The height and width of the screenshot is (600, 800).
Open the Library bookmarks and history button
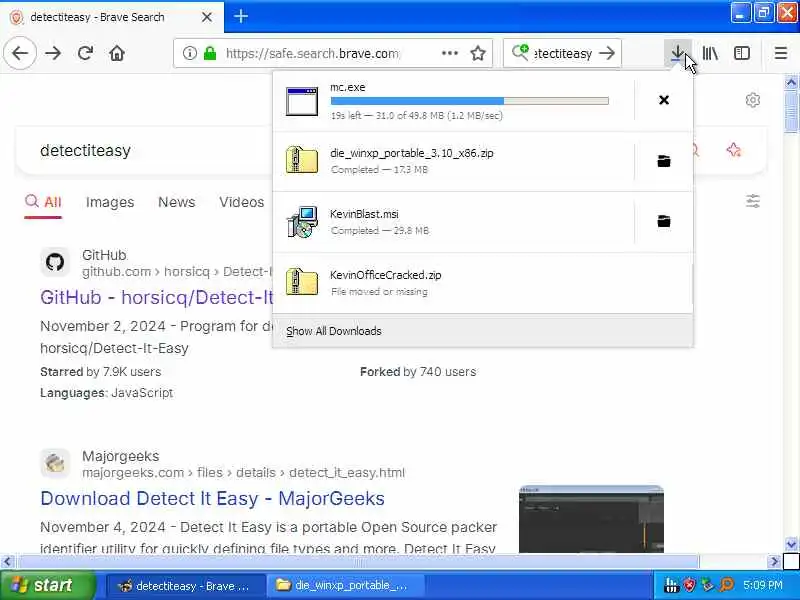click(x=710, y=53)
